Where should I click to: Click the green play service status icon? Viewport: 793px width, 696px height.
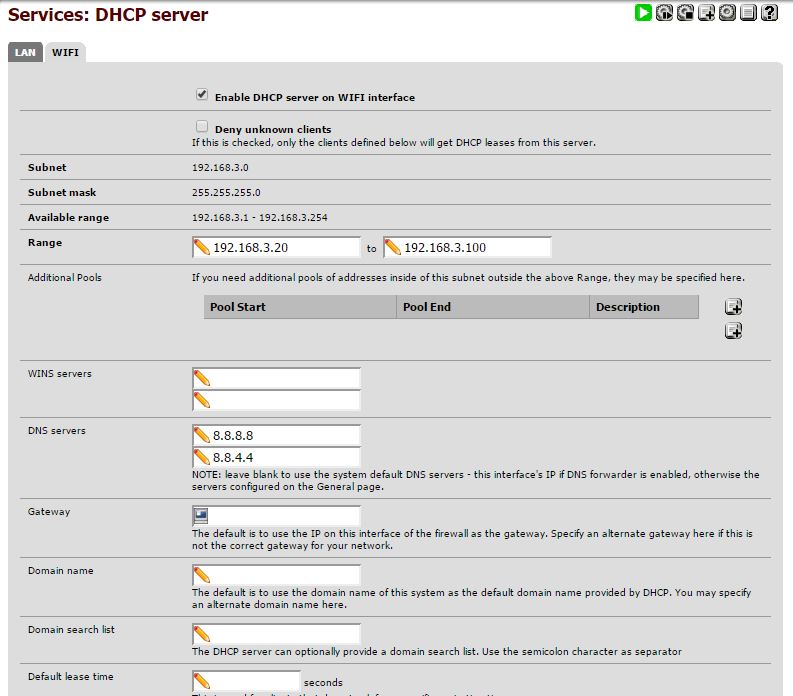pos(643,13)
